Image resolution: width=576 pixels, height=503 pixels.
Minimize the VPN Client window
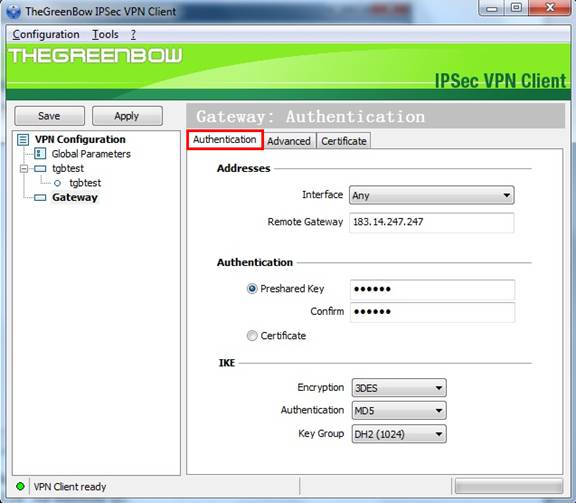pyautogui.click(x=492, y=8)
